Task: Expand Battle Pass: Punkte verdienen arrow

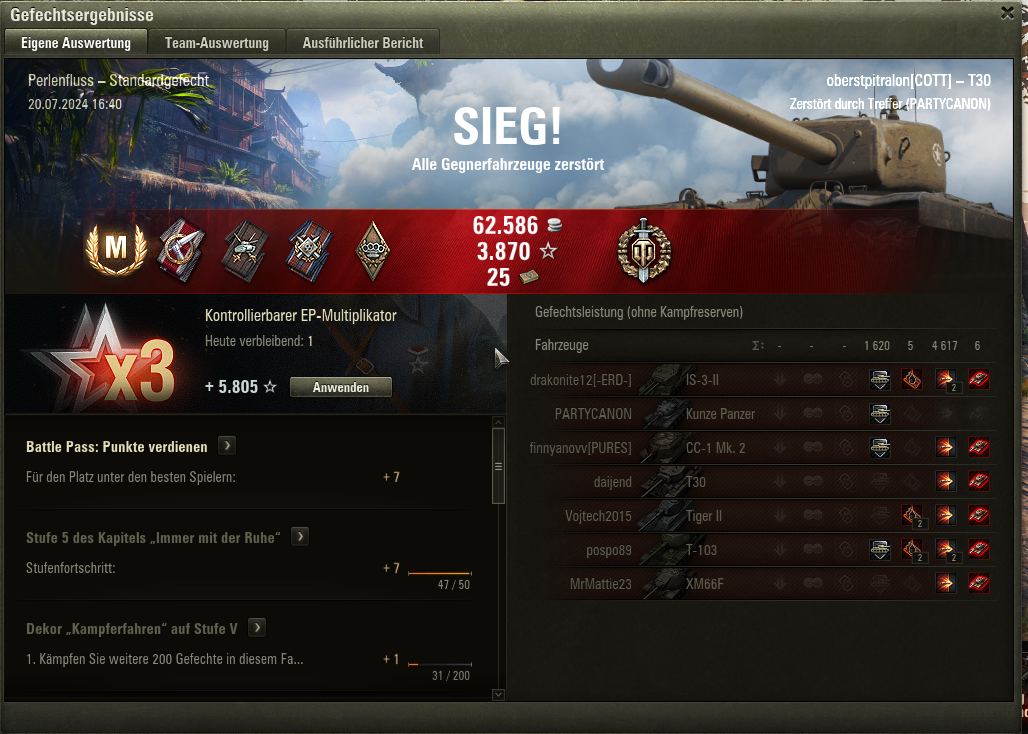Action: [x=227, y=446]
